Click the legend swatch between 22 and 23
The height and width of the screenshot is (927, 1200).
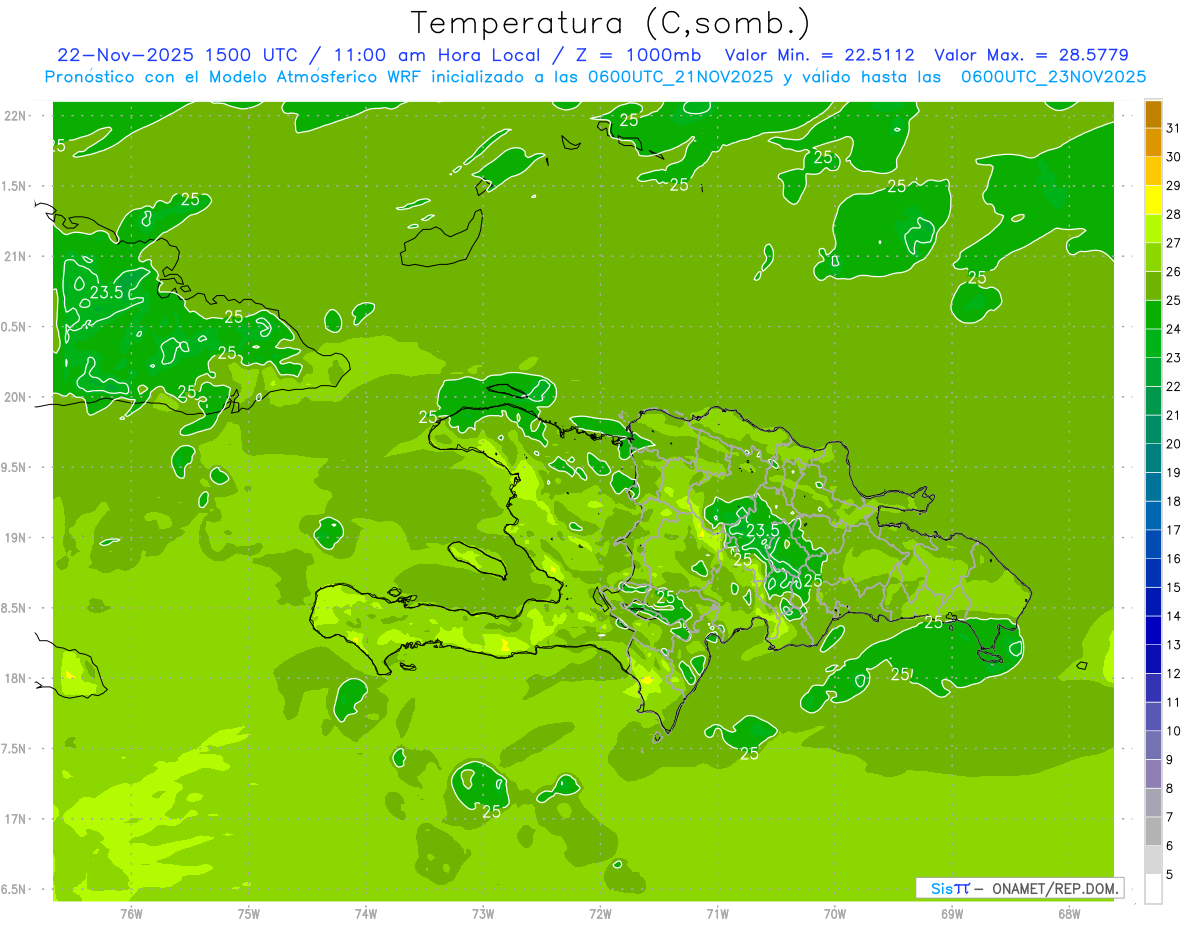click(x=1153, y=373)
